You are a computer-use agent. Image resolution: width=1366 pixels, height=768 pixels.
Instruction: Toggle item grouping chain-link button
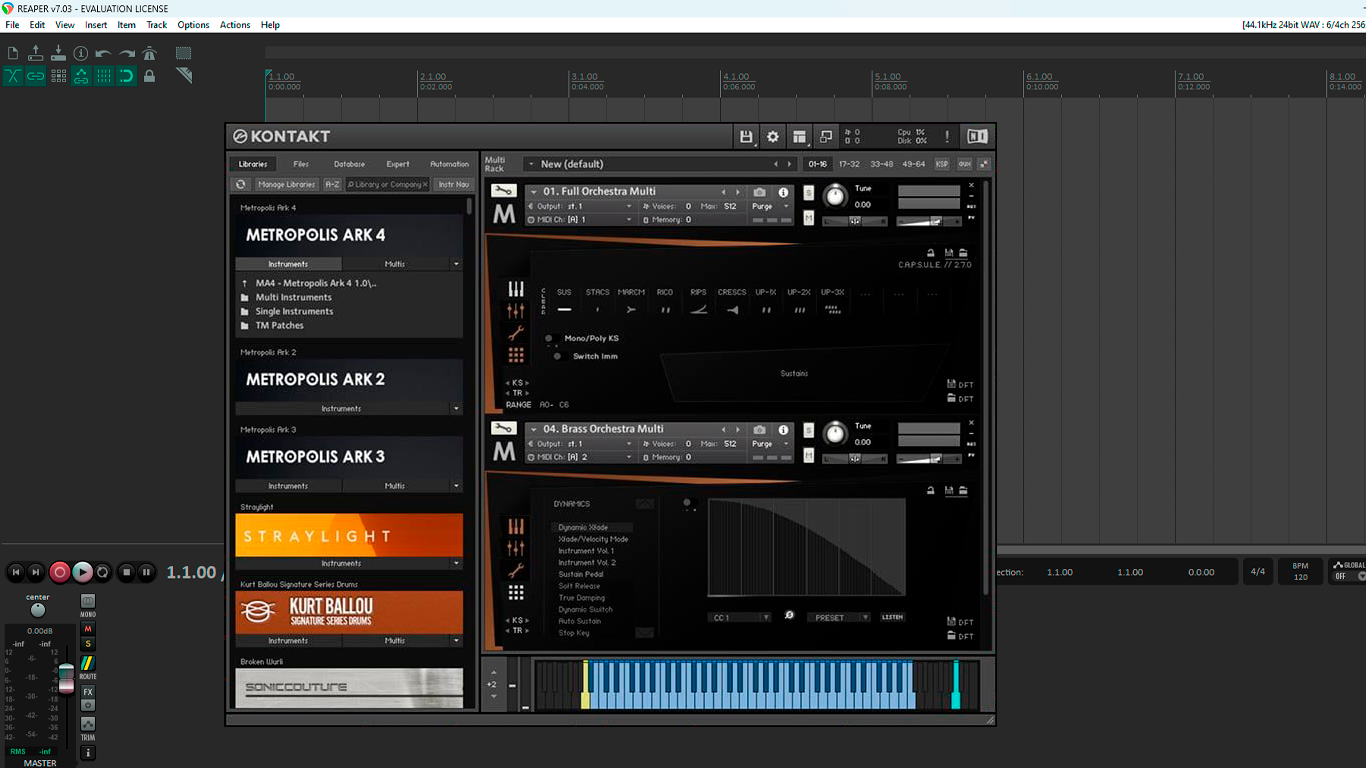click(36, 76)
